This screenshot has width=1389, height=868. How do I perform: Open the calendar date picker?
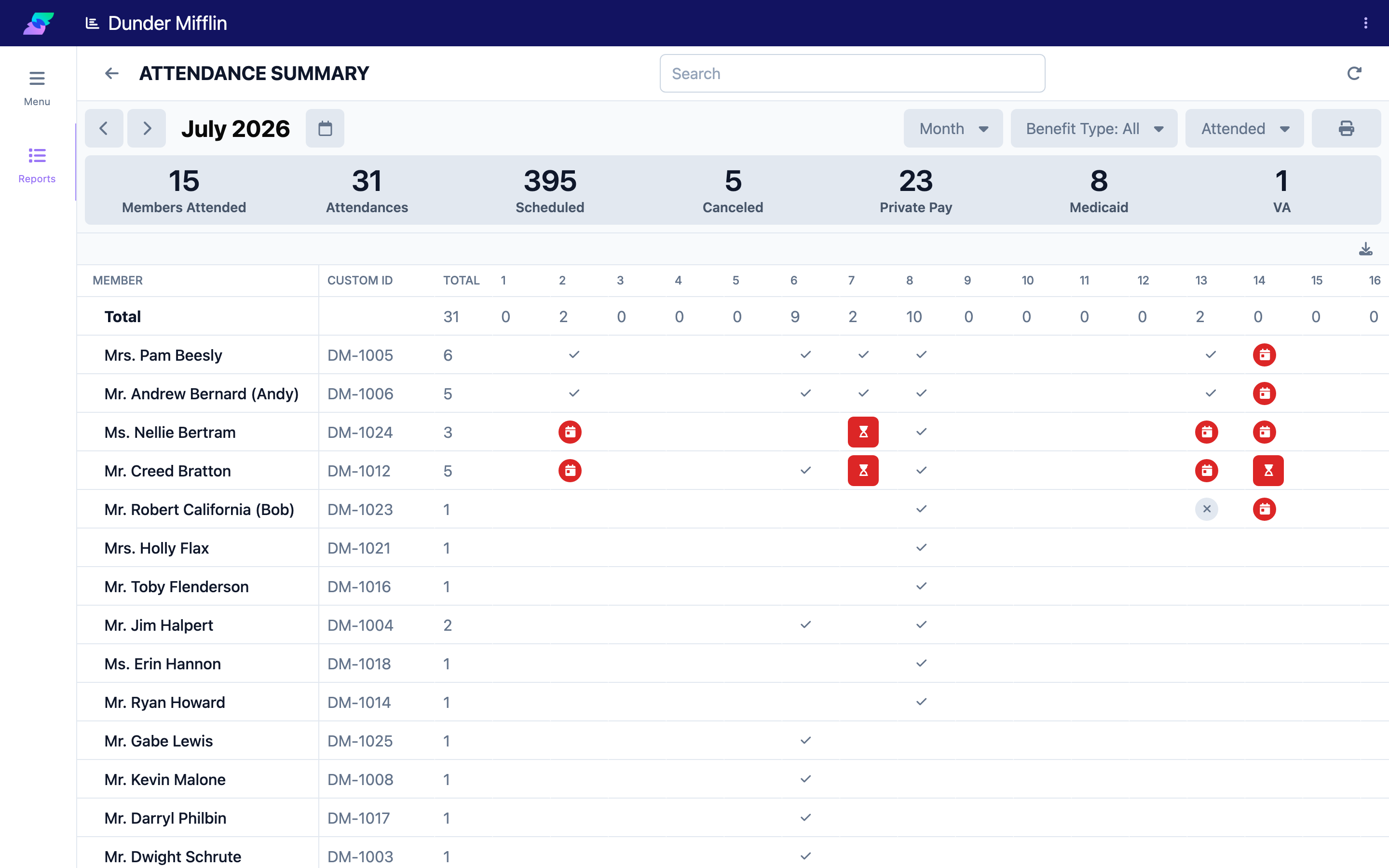(325, 128)
